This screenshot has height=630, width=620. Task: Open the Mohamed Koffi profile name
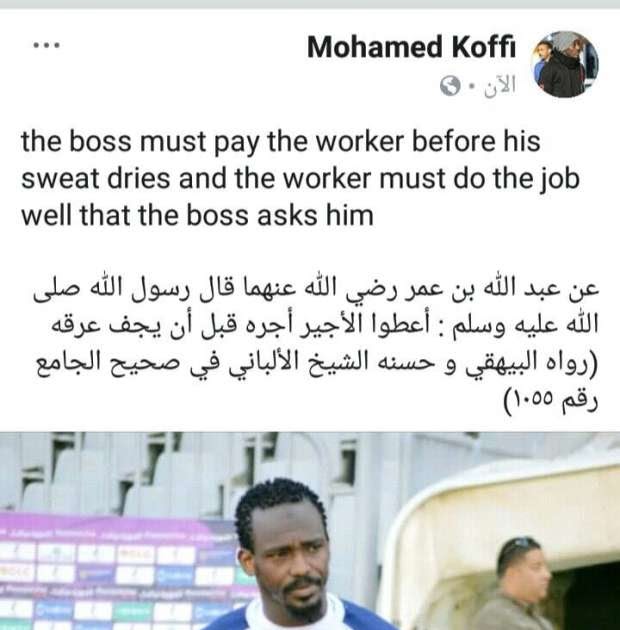(x=411, y=47)
